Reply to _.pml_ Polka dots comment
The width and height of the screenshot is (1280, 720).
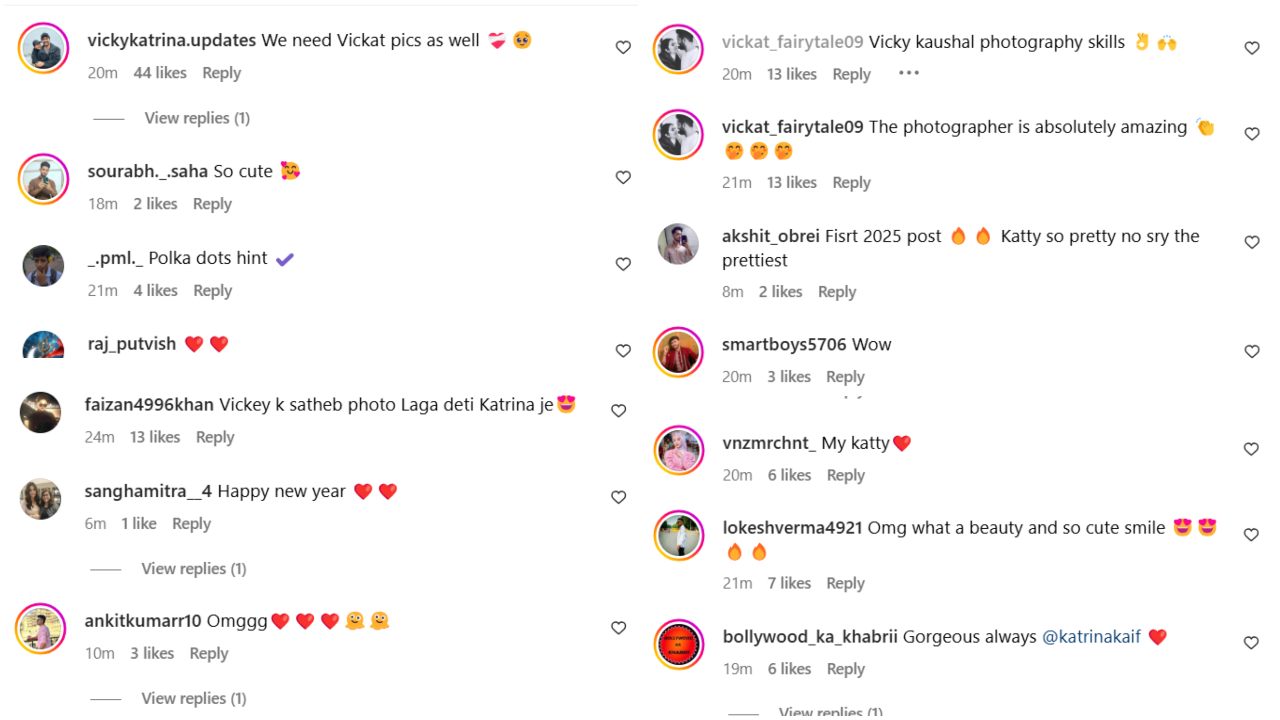(213, 290)
